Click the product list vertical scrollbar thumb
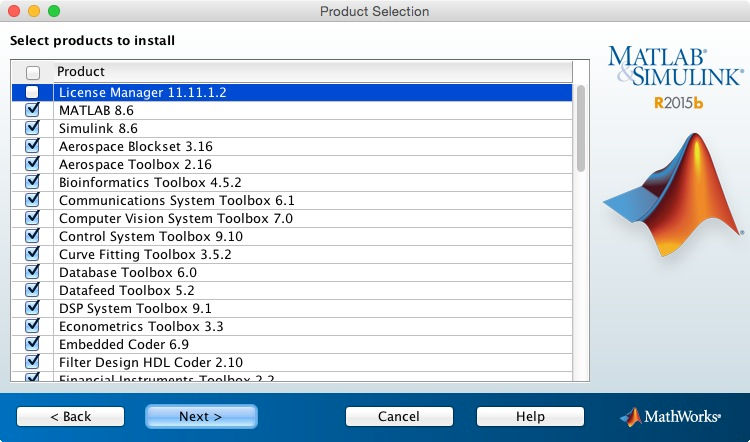750x442 pixels. tap(581, 128)
